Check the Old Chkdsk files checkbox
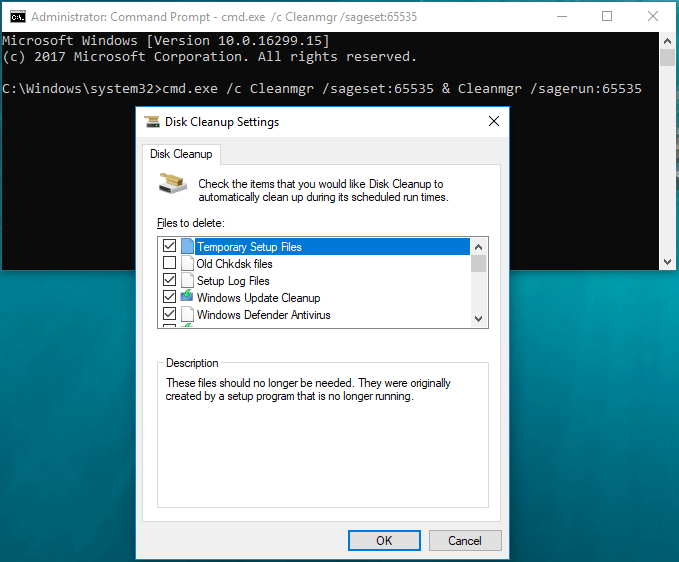 pyautogui.click(x=169, y=263)
